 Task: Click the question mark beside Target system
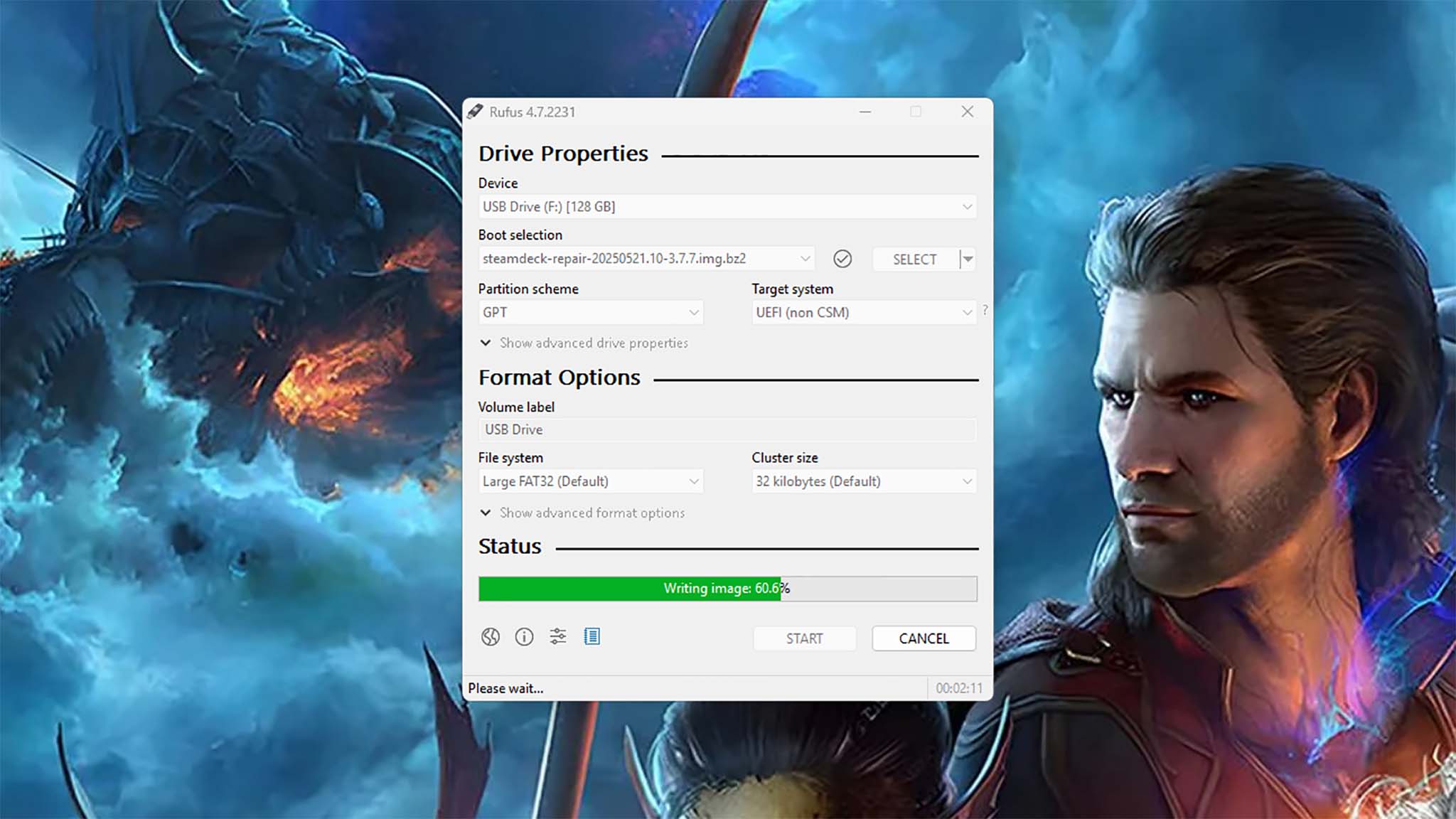click(x=985, y=310)
